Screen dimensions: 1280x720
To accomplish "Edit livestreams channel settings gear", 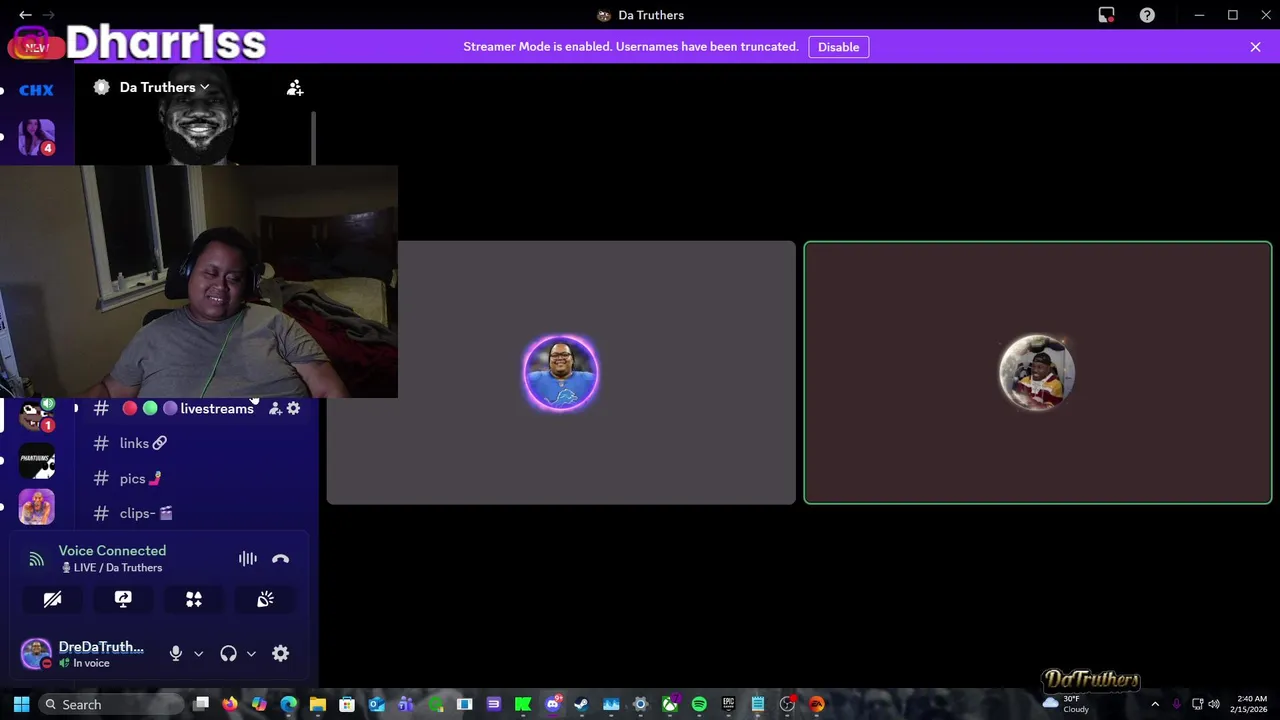I will (x=293, y=408).
